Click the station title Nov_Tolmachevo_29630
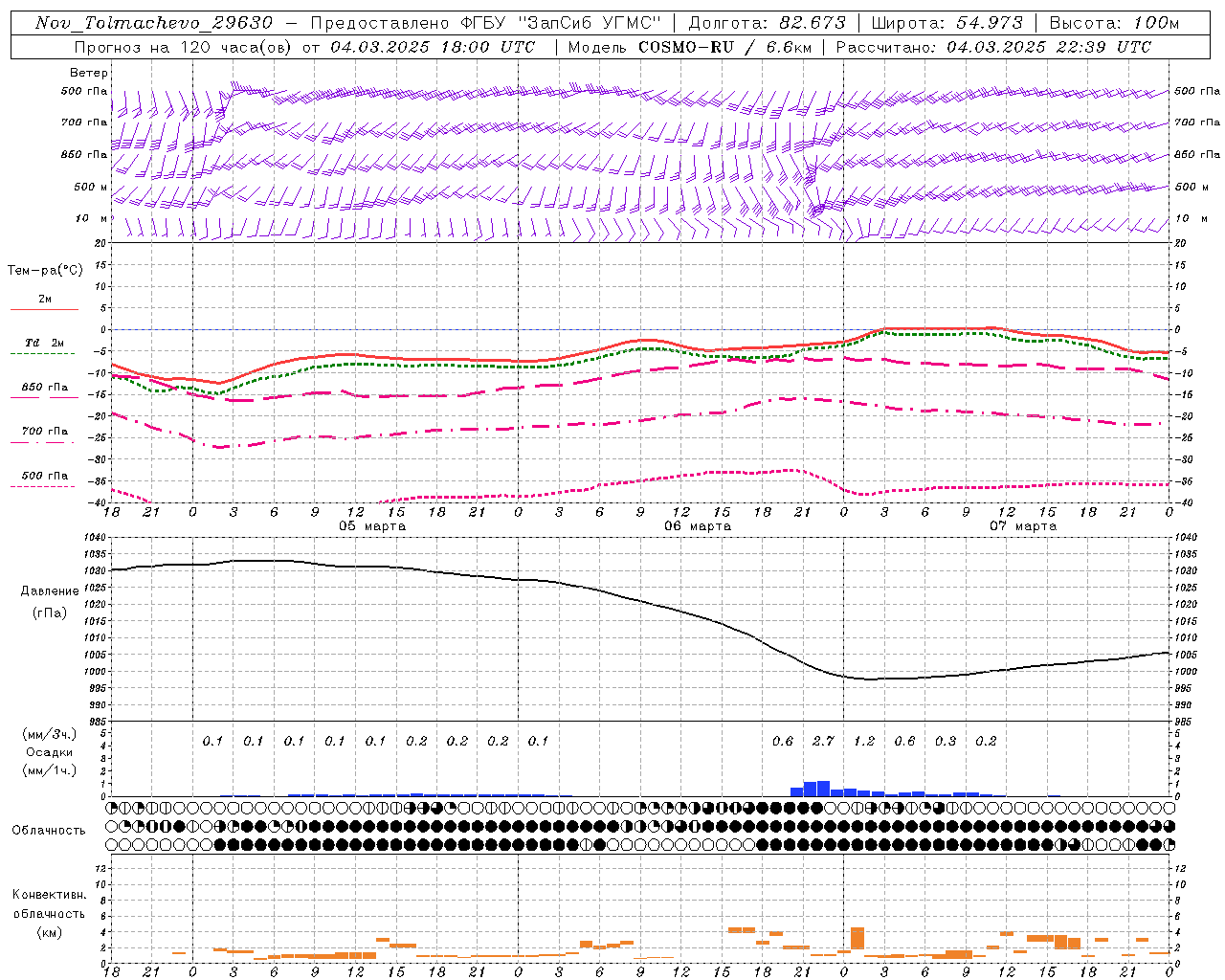Image resolution: width=1225 pixels, height=980 pixels. pyautogui.click(x=153, y=23)
